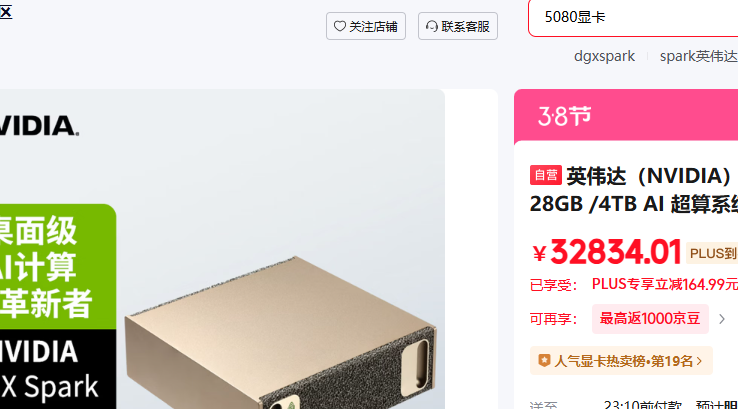Click the black NVIDIA DGX Spark label
The image size is (738, 409).
[x=57, y=369]
